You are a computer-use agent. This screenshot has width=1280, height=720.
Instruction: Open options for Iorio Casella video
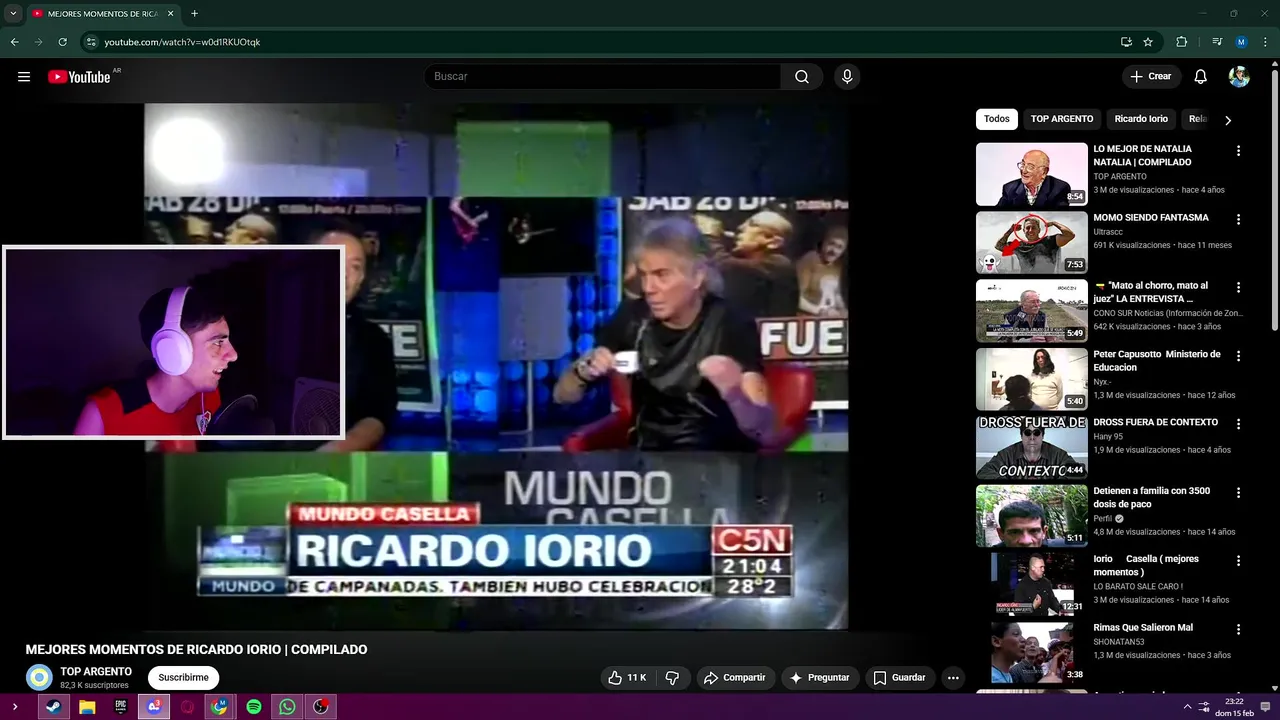1238,561
